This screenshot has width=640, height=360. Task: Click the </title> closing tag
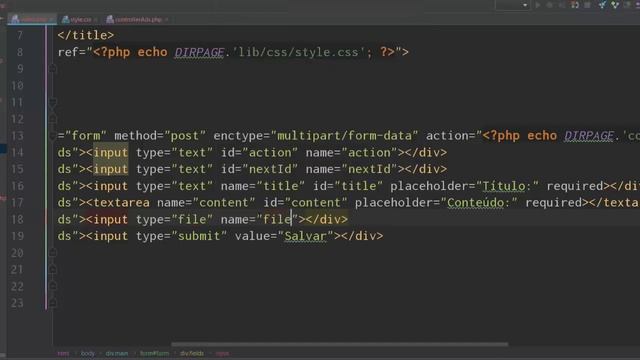(86, 36)
